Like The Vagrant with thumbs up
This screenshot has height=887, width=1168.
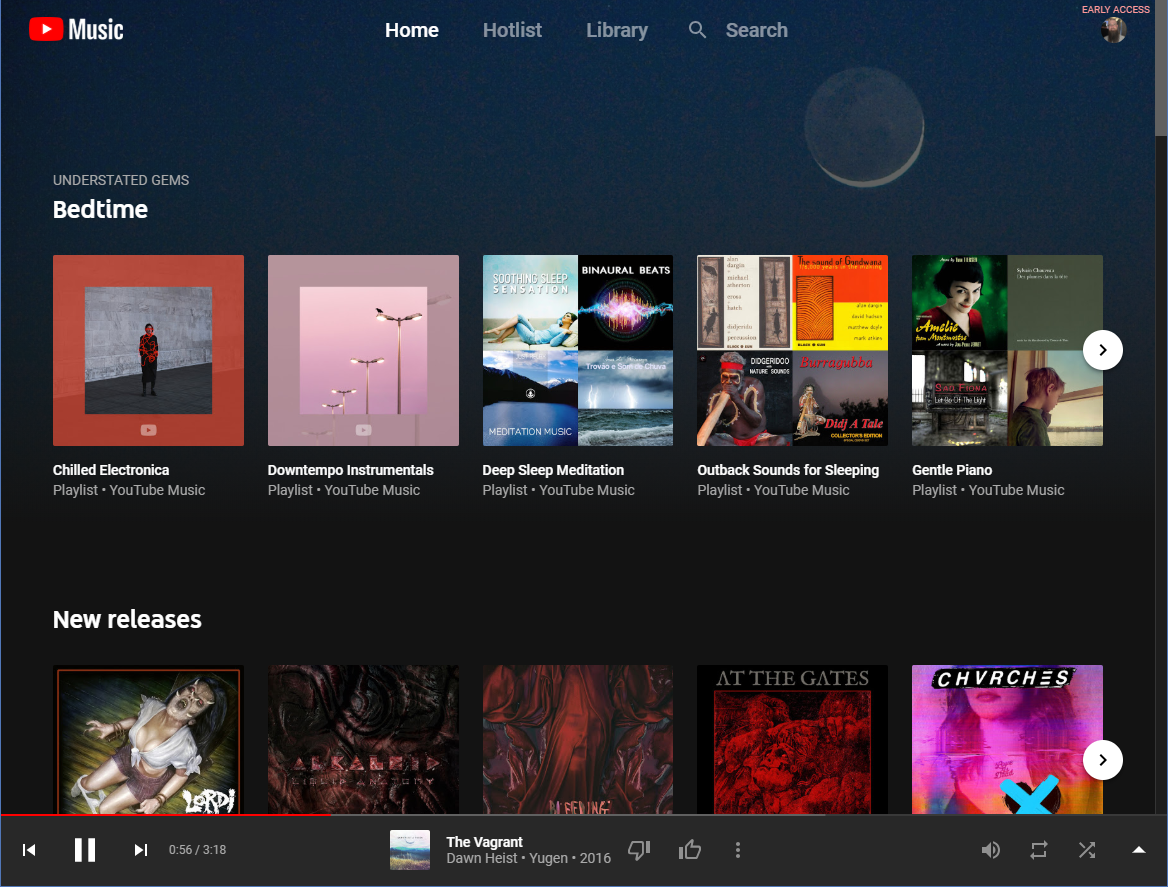coord(690,850)
